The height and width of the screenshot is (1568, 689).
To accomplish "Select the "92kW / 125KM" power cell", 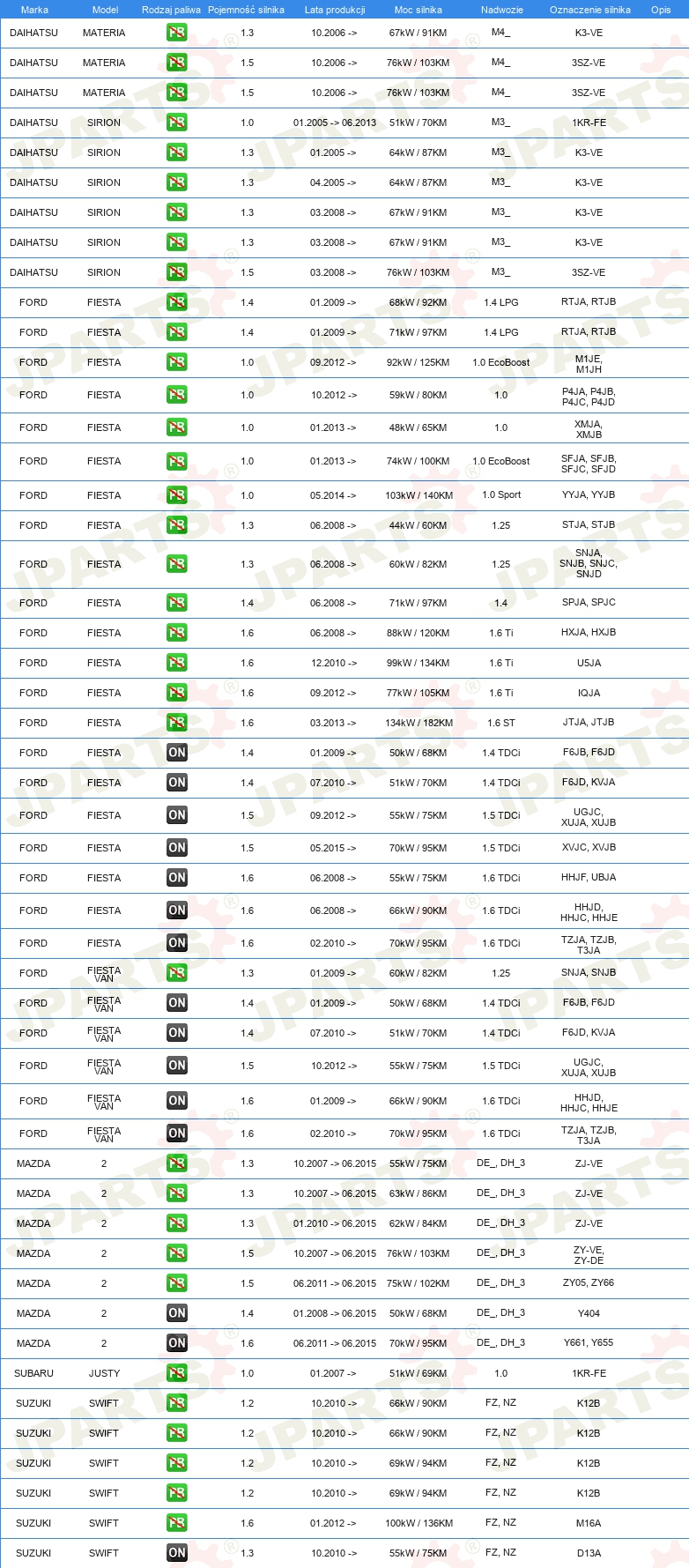I will [x=419, y=362].
